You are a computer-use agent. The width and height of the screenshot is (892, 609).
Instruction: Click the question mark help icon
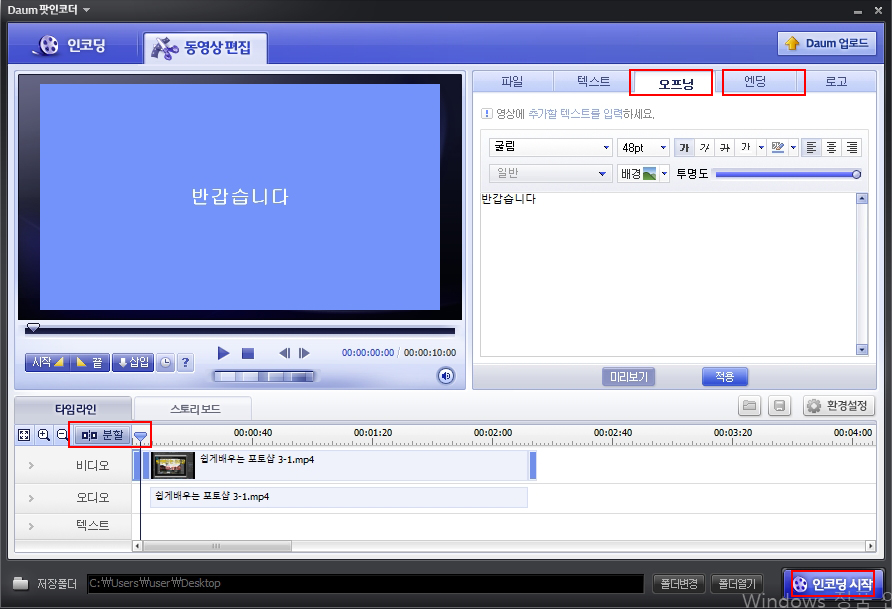point(185,362)
